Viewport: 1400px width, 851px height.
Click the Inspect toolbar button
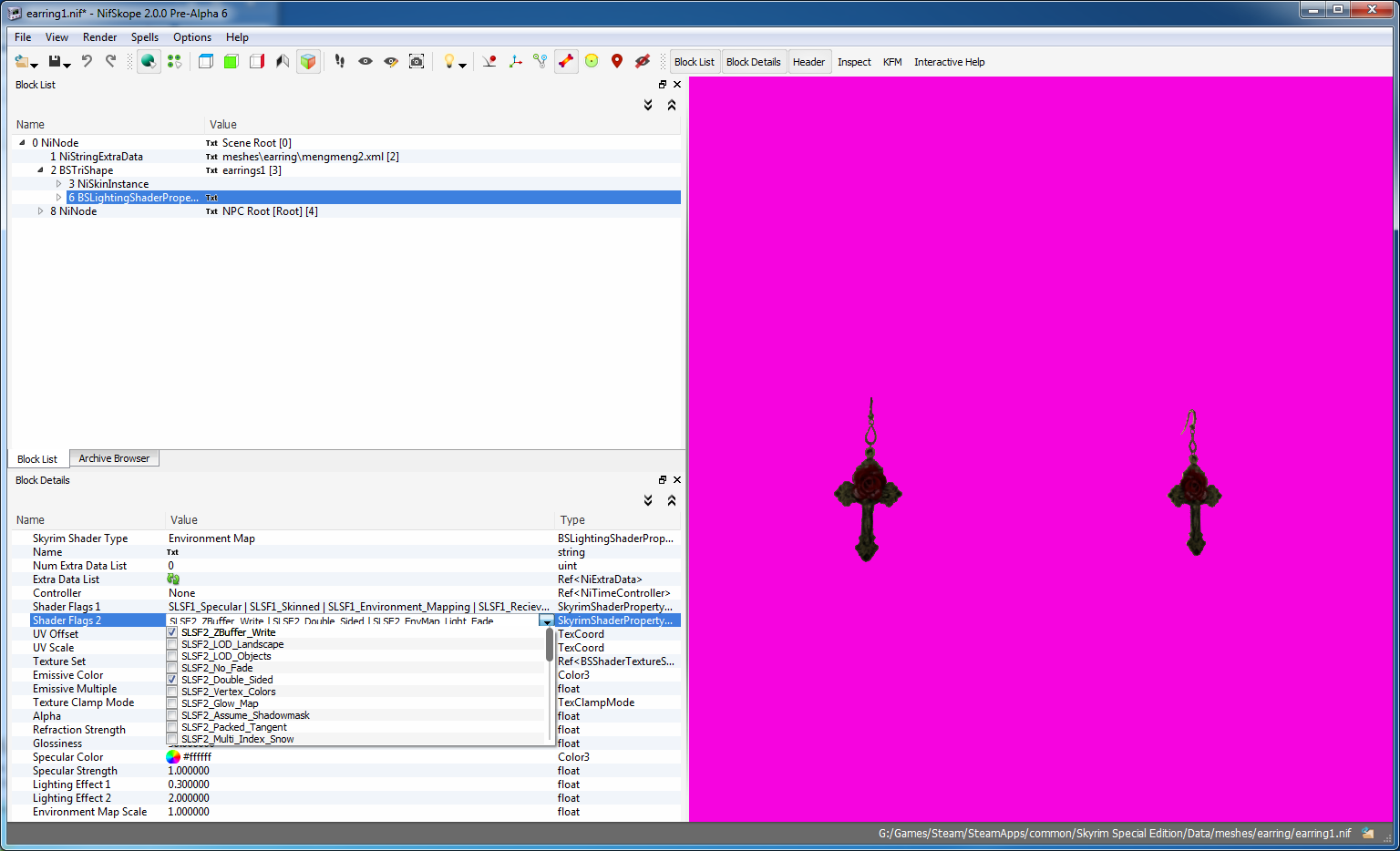854,62
